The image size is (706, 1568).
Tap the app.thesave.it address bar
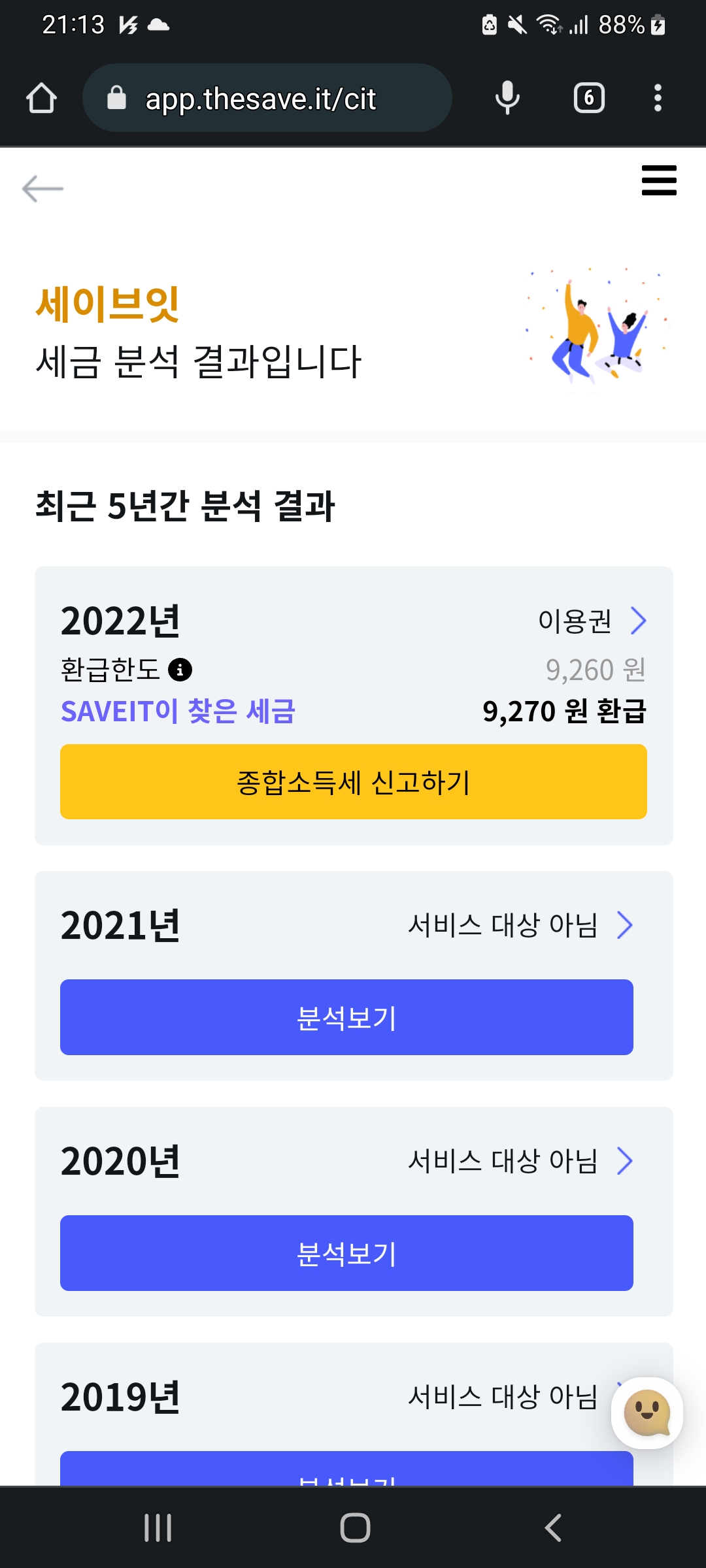tap(267, 98)
